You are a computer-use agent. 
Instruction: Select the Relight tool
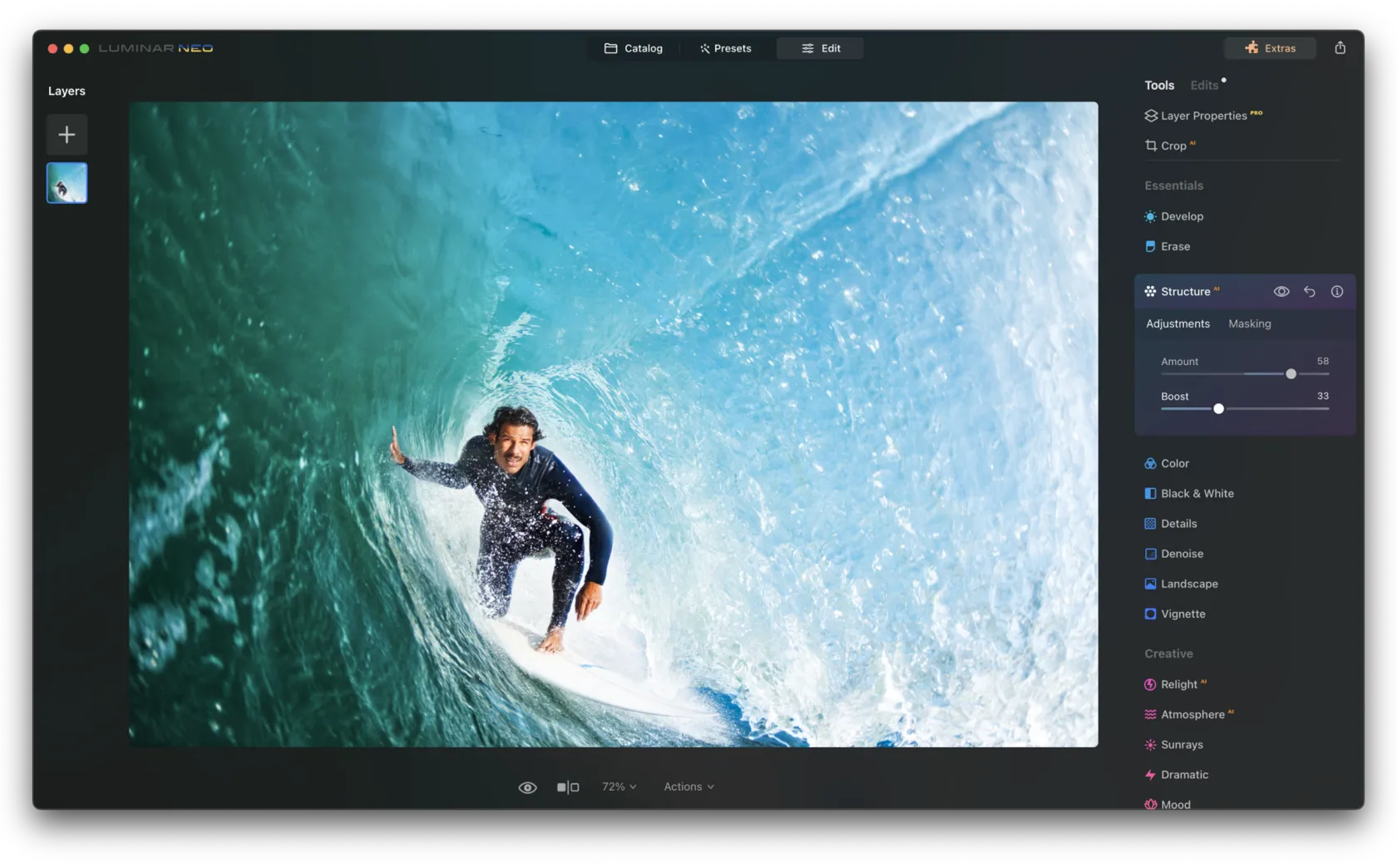(1178, 684)
